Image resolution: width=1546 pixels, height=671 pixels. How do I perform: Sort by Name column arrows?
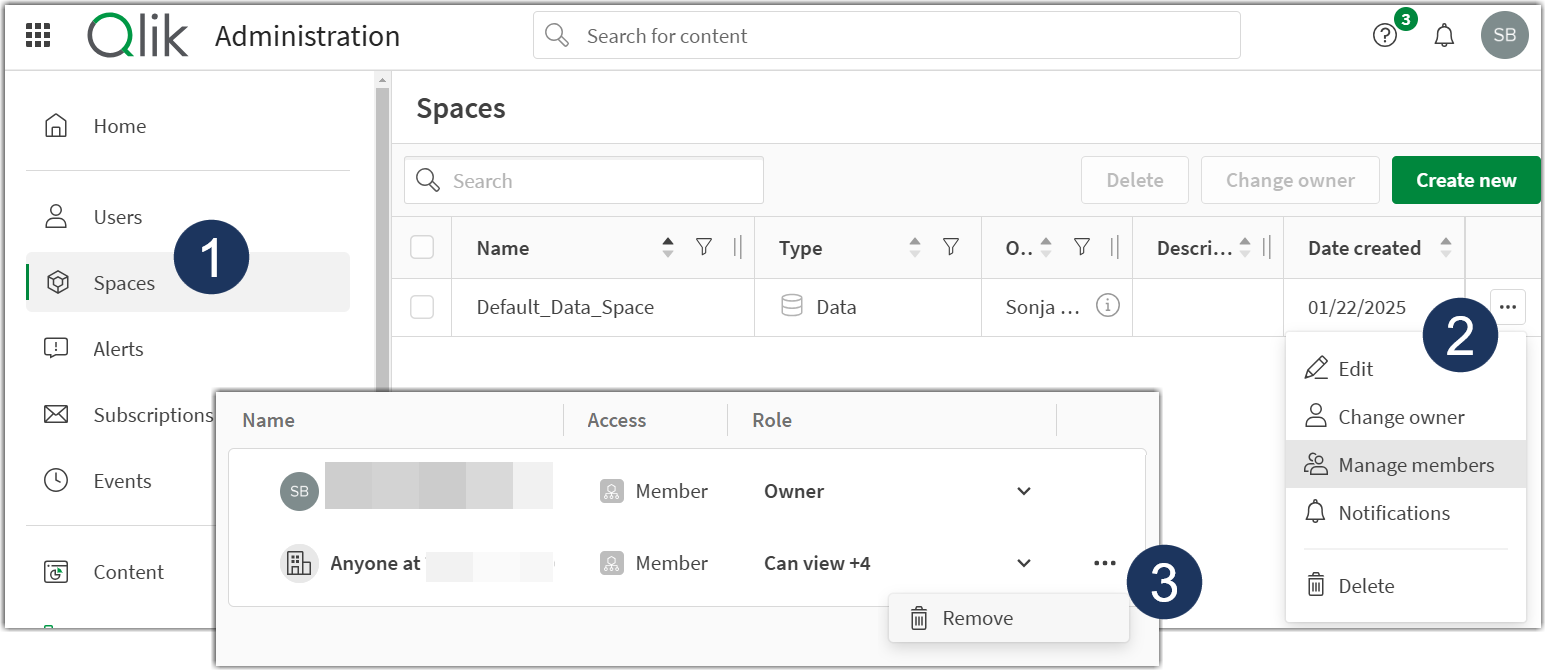[x=668, y=247]
